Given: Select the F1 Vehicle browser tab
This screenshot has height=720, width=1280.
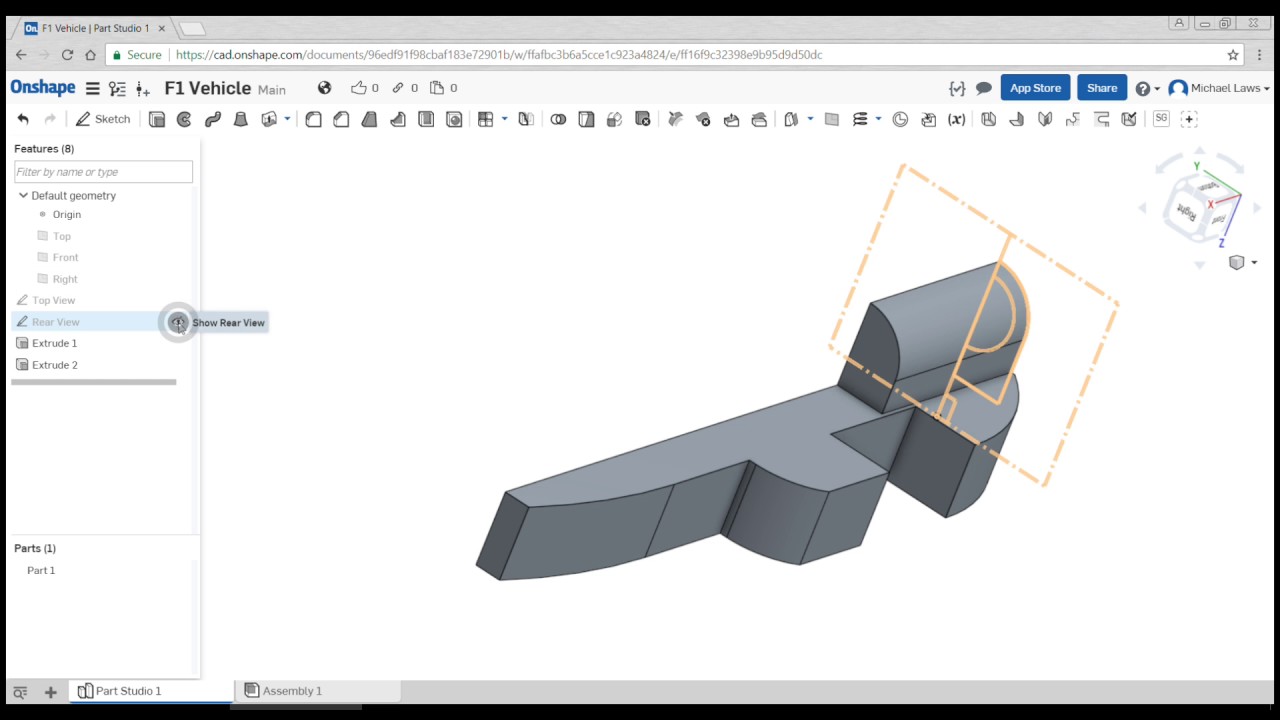Looking at the screenshot, I should (x=96, y=28).
